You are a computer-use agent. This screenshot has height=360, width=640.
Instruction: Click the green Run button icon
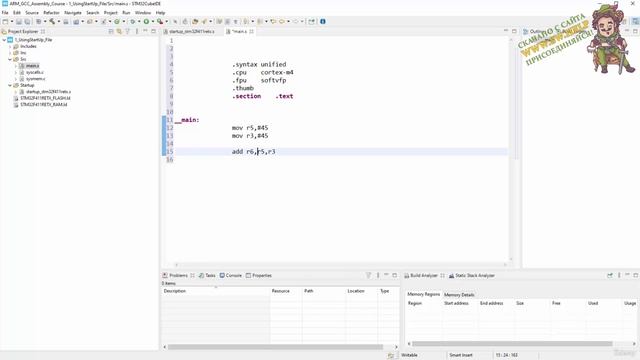point(146,22)
